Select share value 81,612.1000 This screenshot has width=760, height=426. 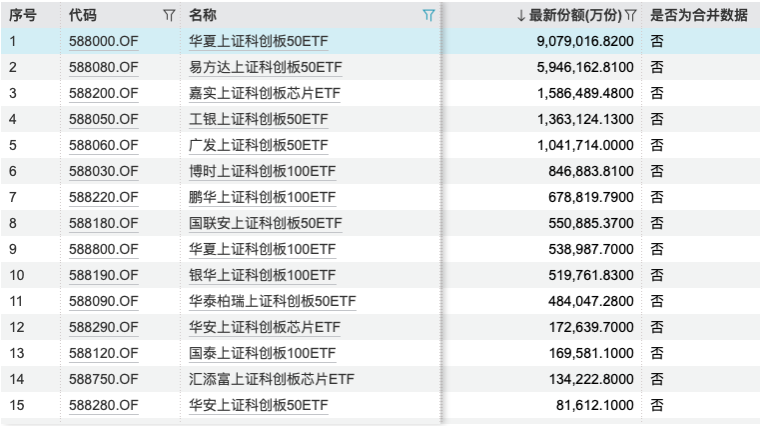click(x=595, y=405)
